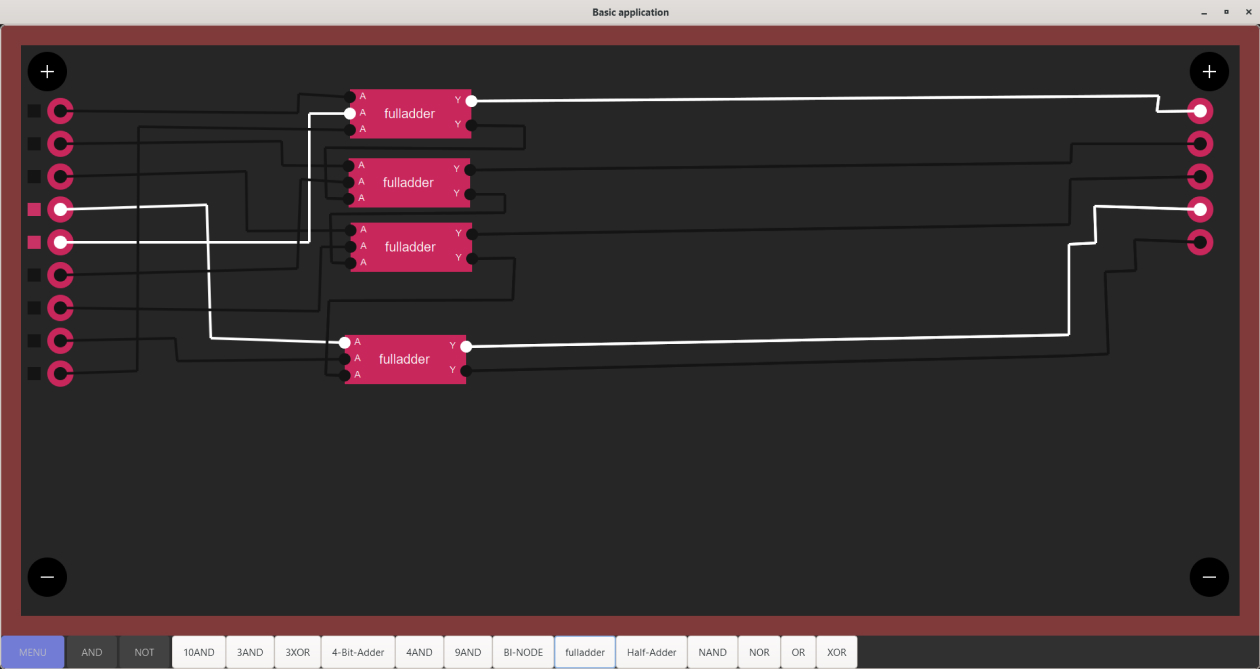Insert the Half-Adder component
Viewport: 1260px width, 669px height.
pyautogui.click(x=651, y=652)
